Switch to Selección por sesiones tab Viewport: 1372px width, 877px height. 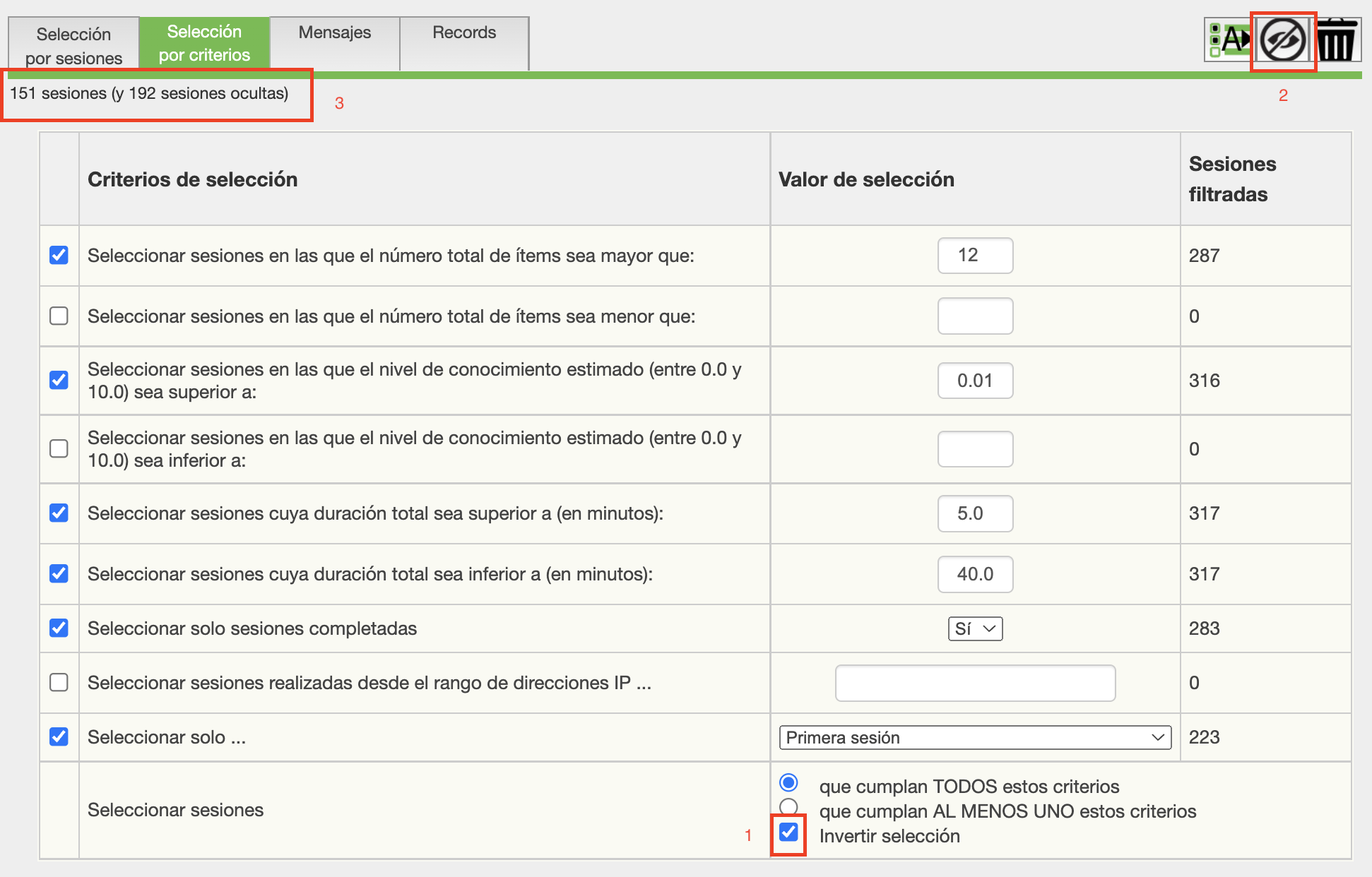[73, 45]
